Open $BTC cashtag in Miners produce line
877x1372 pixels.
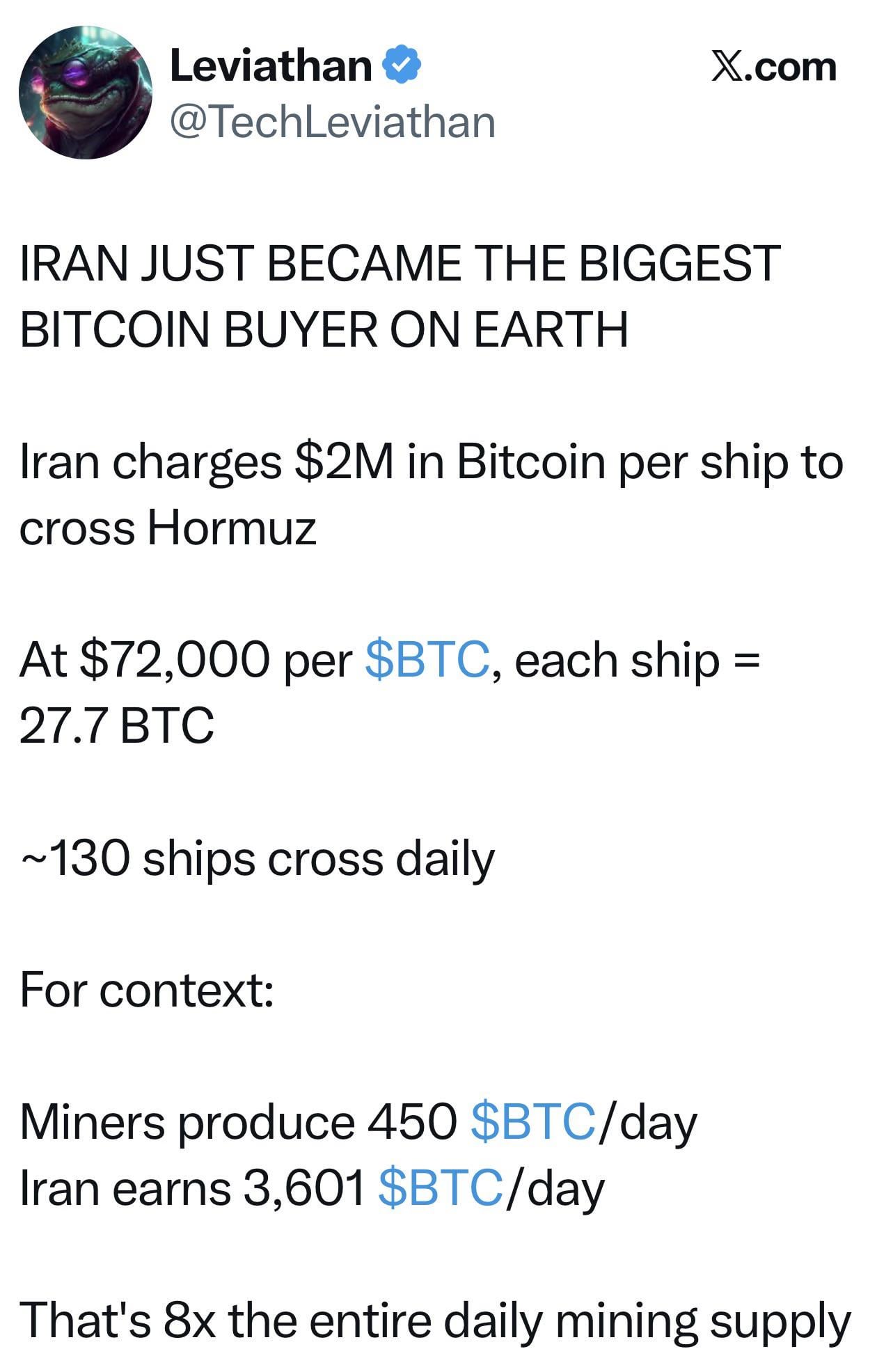[532, 1121]
